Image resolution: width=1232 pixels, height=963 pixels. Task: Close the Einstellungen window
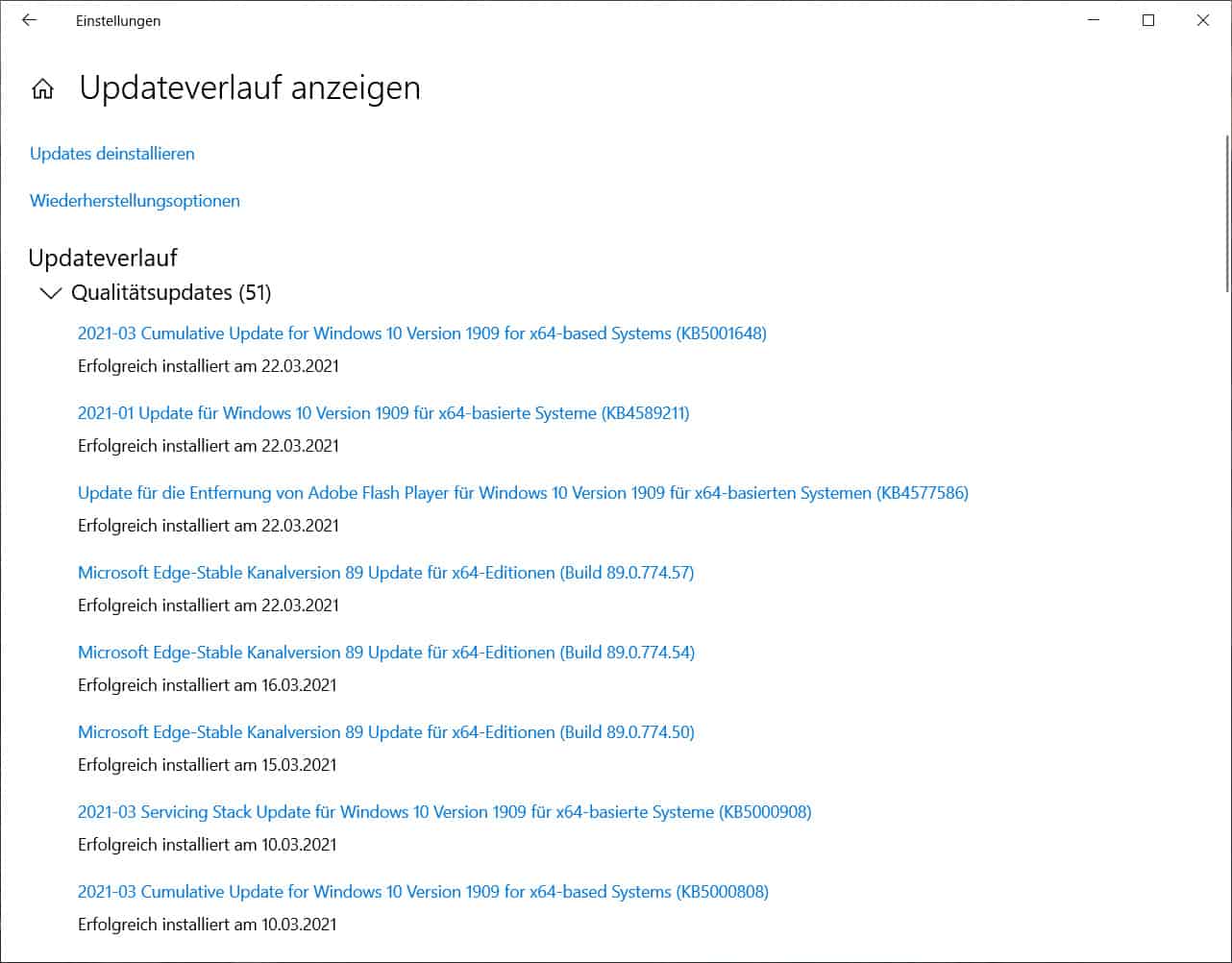[x=1203, y=20]
